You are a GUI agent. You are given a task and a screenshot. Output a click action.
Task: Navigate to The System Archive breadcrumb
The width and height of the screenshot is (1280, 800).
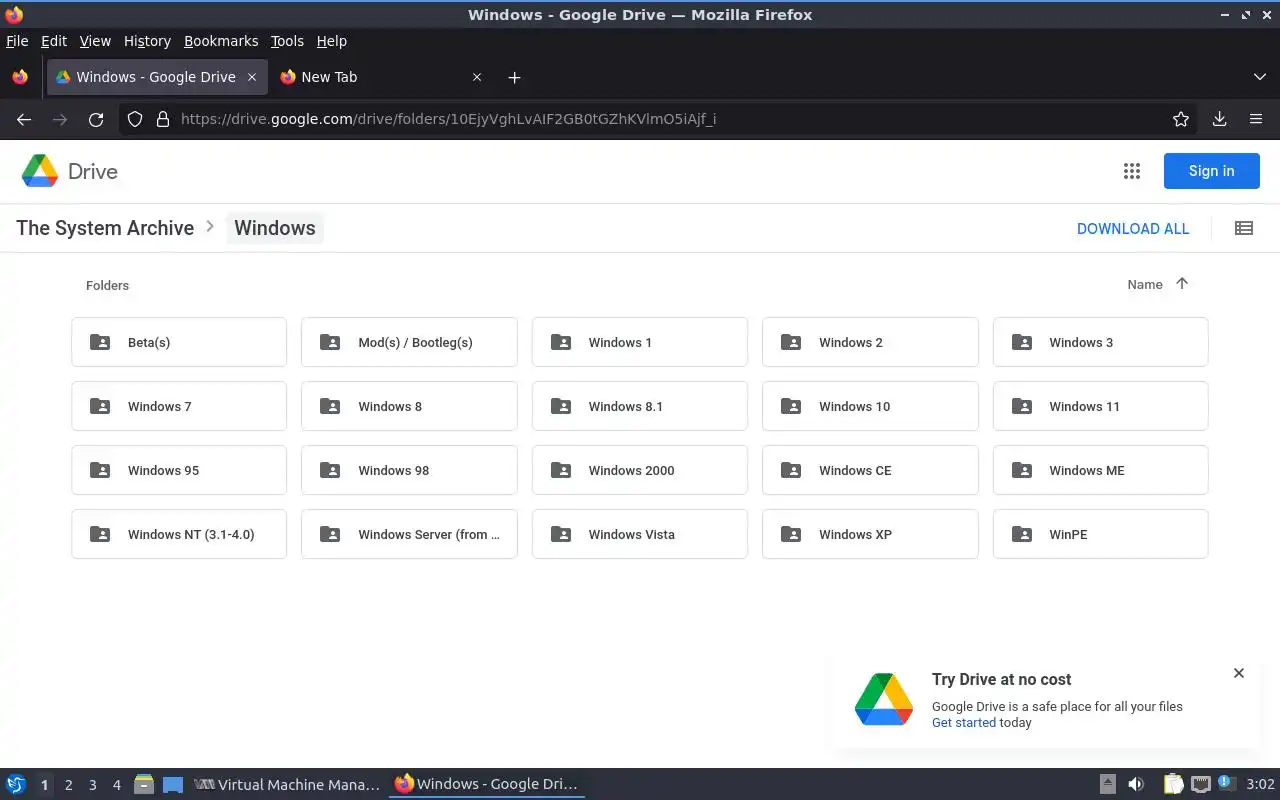click(105, 228)
